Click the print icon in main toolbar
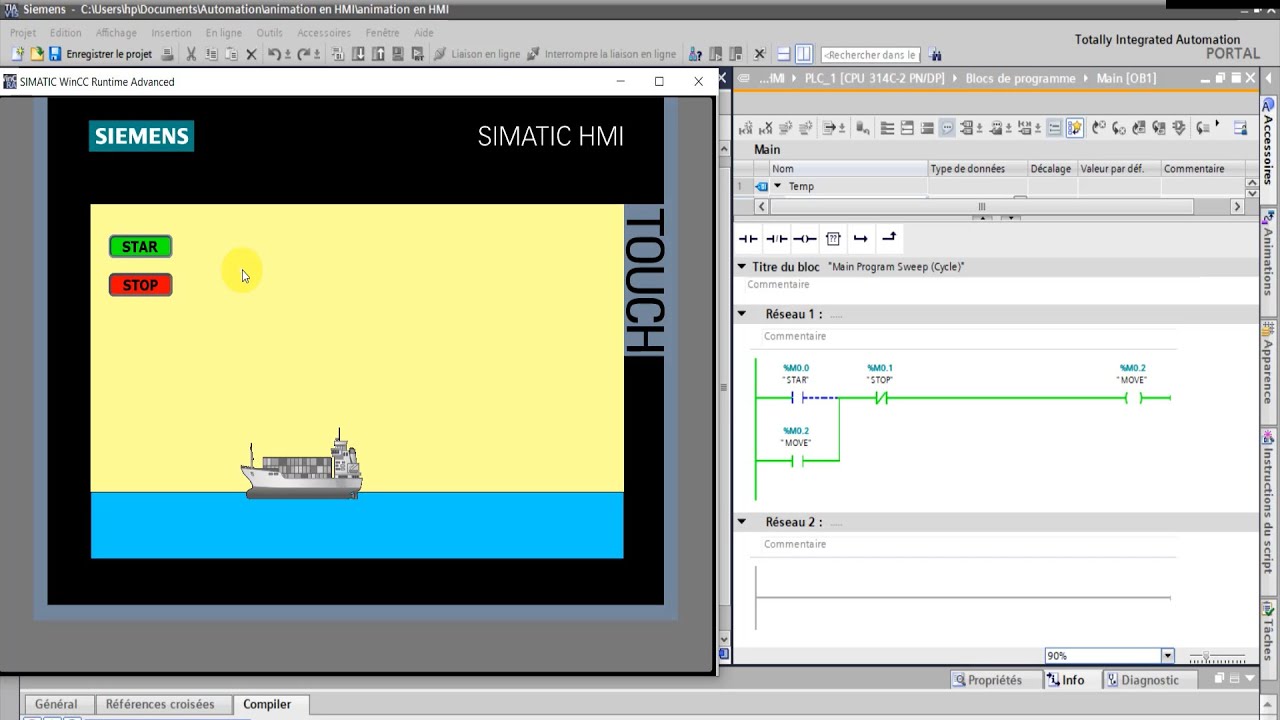This screenshot has height=720, width=1280. [x=167, y=54]
